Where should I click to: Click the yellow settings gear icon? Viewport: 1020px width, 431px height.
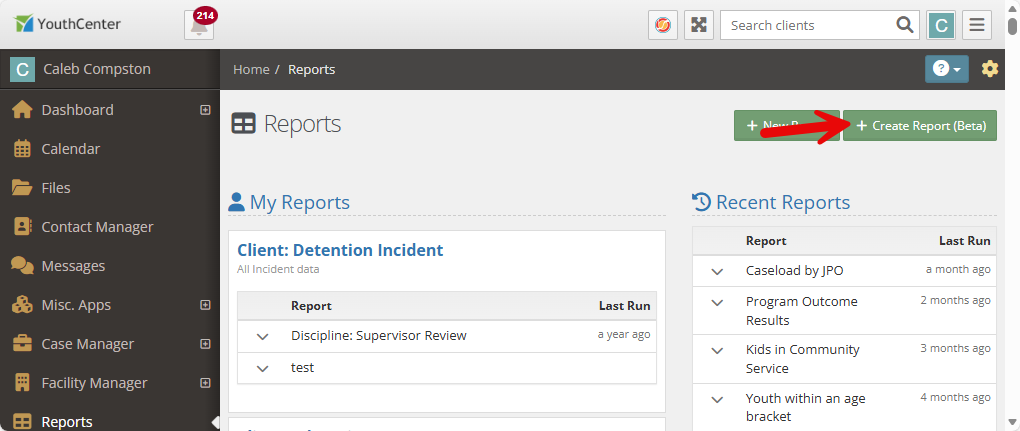[x=990, y=69]
